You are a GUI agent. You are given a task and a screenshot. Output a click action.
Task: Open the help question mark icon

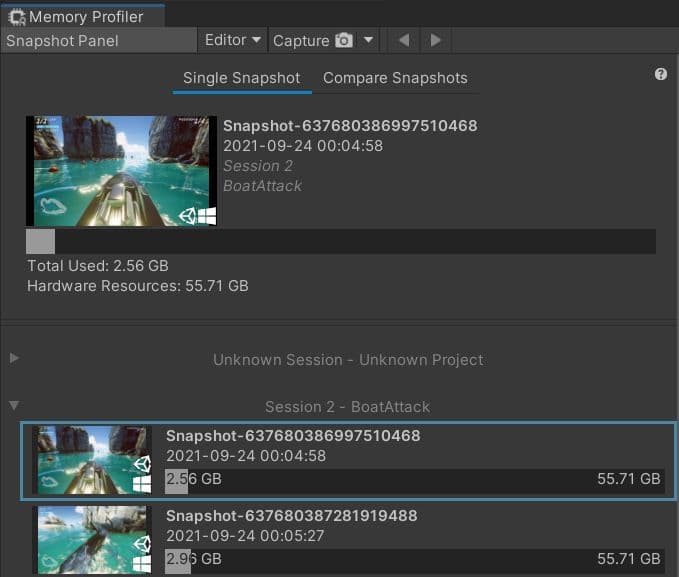click(x=661, y=75)
